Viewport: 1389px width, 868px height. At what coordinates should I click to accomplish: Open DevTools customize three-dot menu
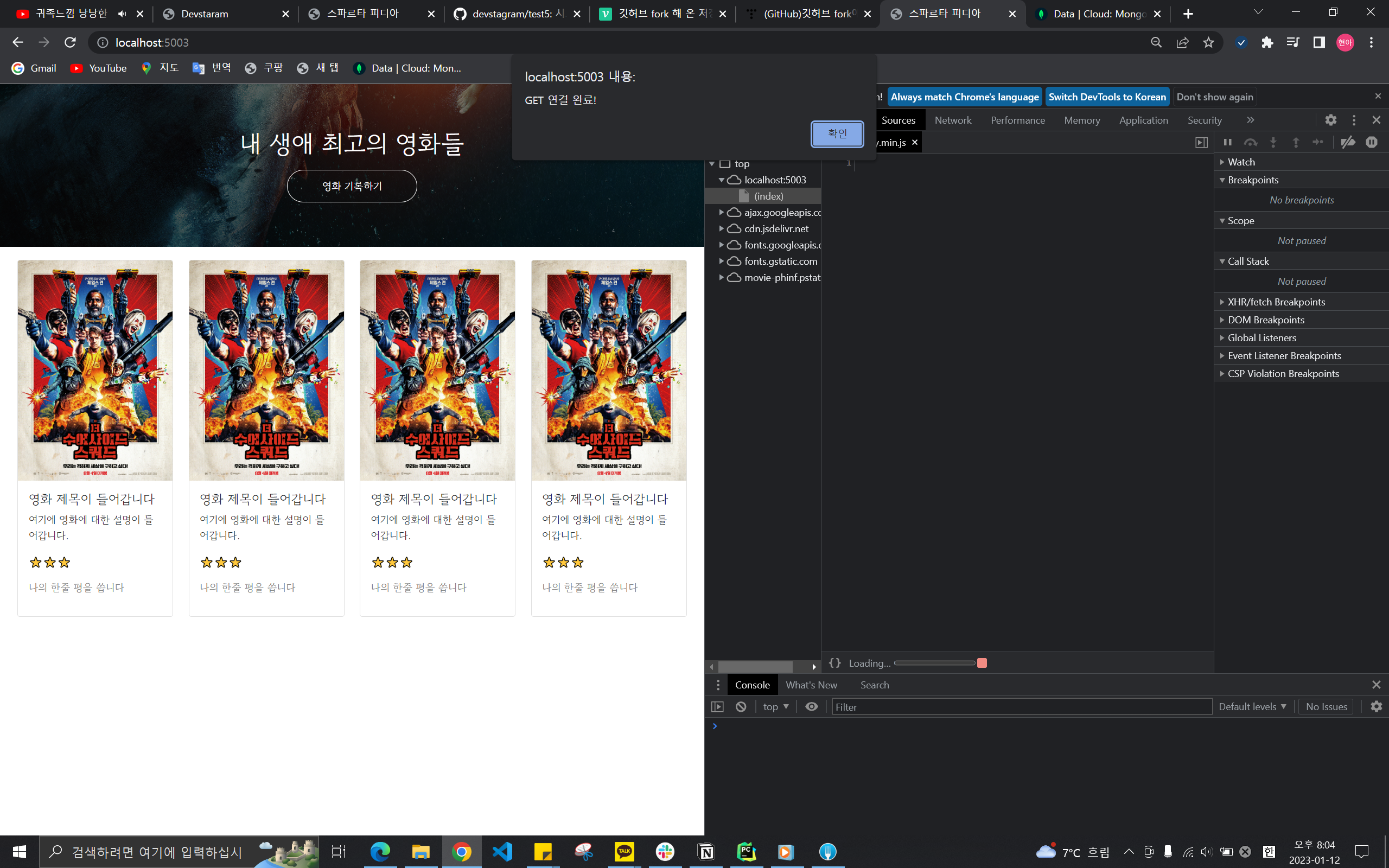(1354, 120)
